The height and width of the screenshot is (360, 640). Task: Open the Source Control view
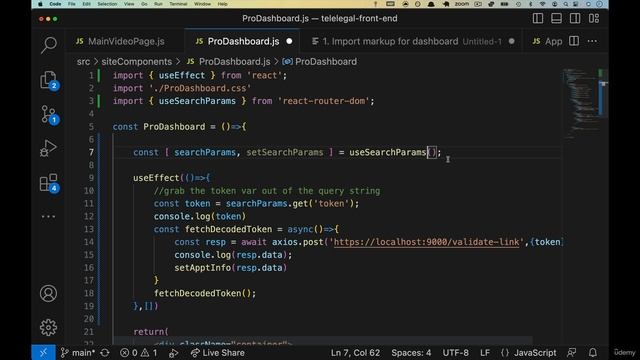tap(49, 115)
